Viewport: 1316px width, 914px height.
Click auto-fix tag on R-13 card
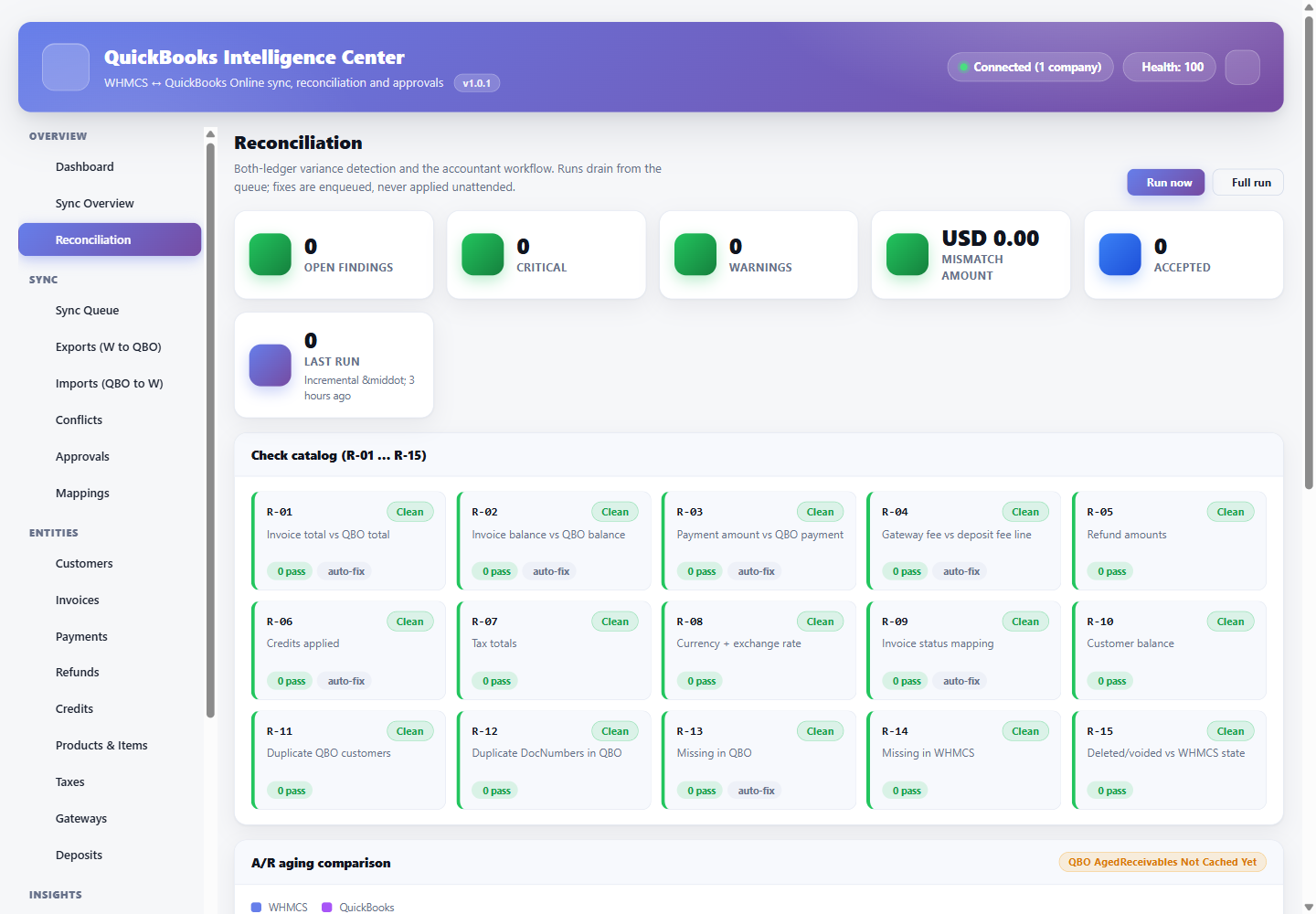pos(757,791)
